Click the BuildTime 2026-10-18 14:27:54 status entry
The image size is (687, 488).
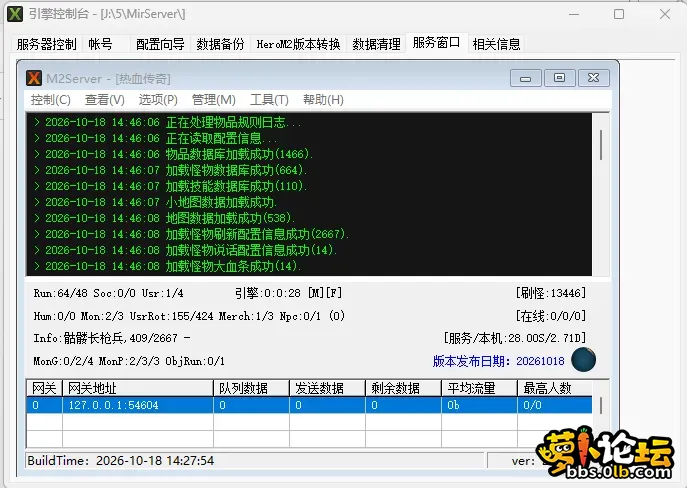coord(120,460)
